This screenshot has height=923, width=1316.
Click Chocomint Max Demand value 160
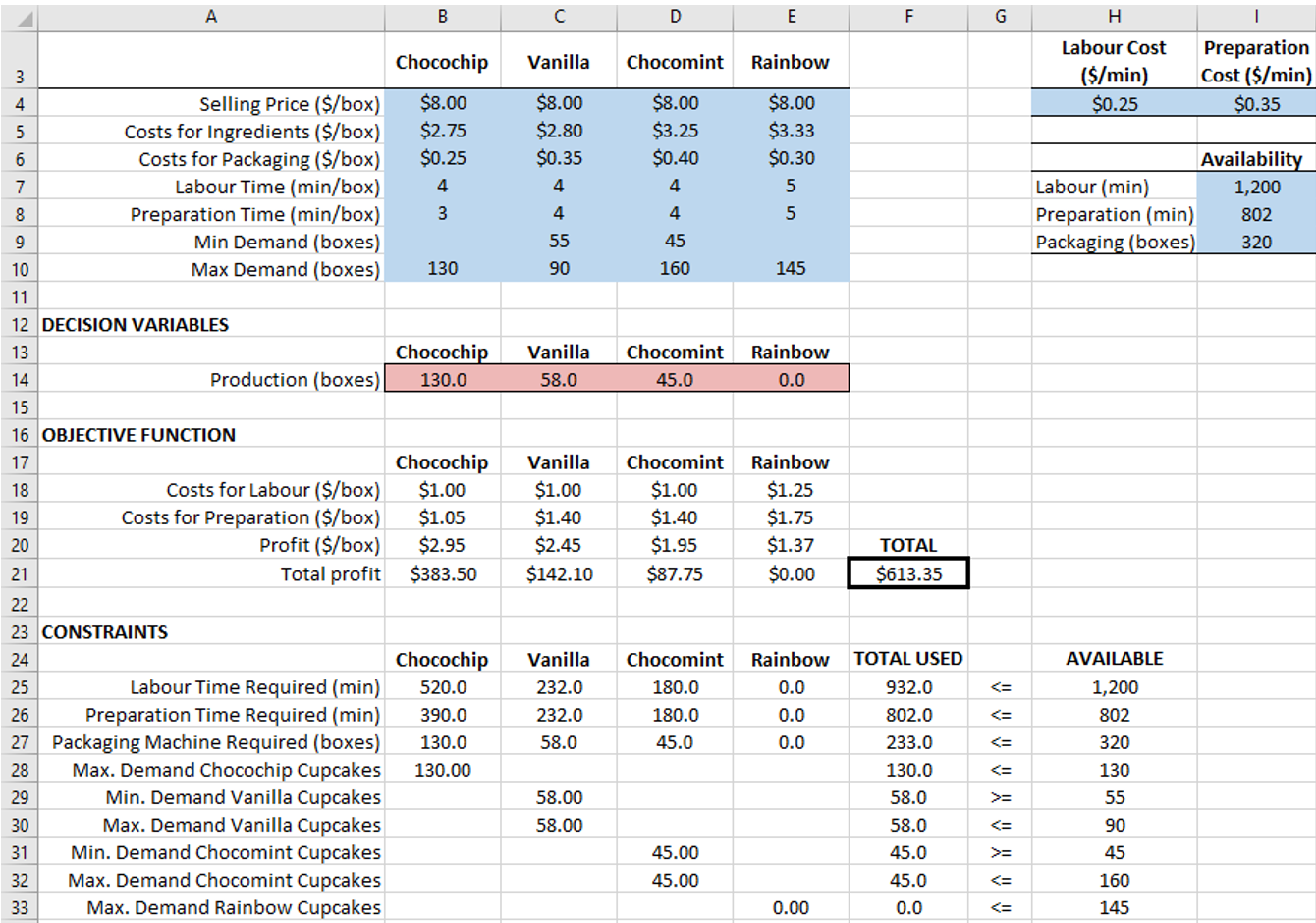pos(675,268)
